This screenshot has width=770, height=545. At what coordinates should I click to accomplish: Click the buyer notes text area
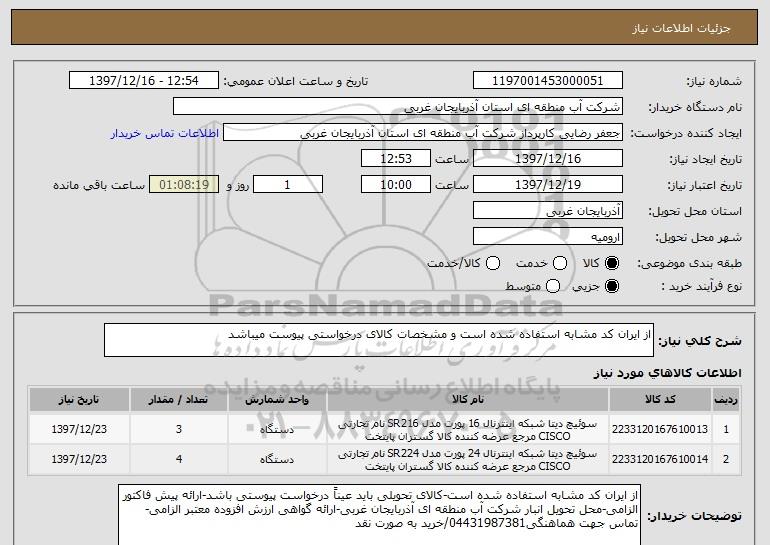379,515
